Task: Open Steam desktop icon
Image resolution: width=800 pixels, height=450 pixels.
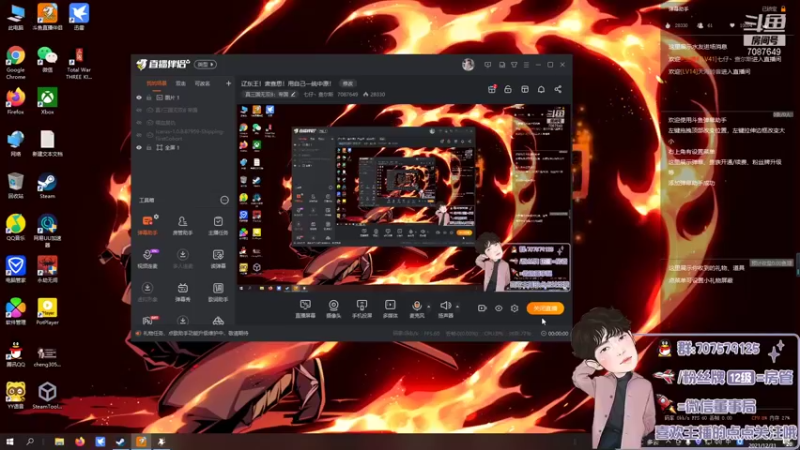Action: coord(47,186)
